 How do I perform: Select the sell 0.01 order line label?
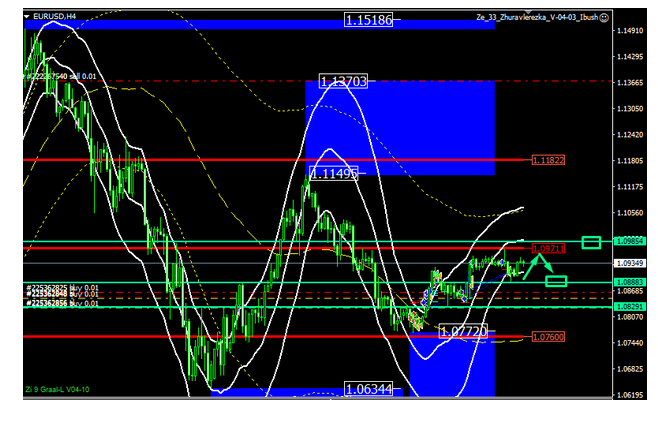click(61, 76)
